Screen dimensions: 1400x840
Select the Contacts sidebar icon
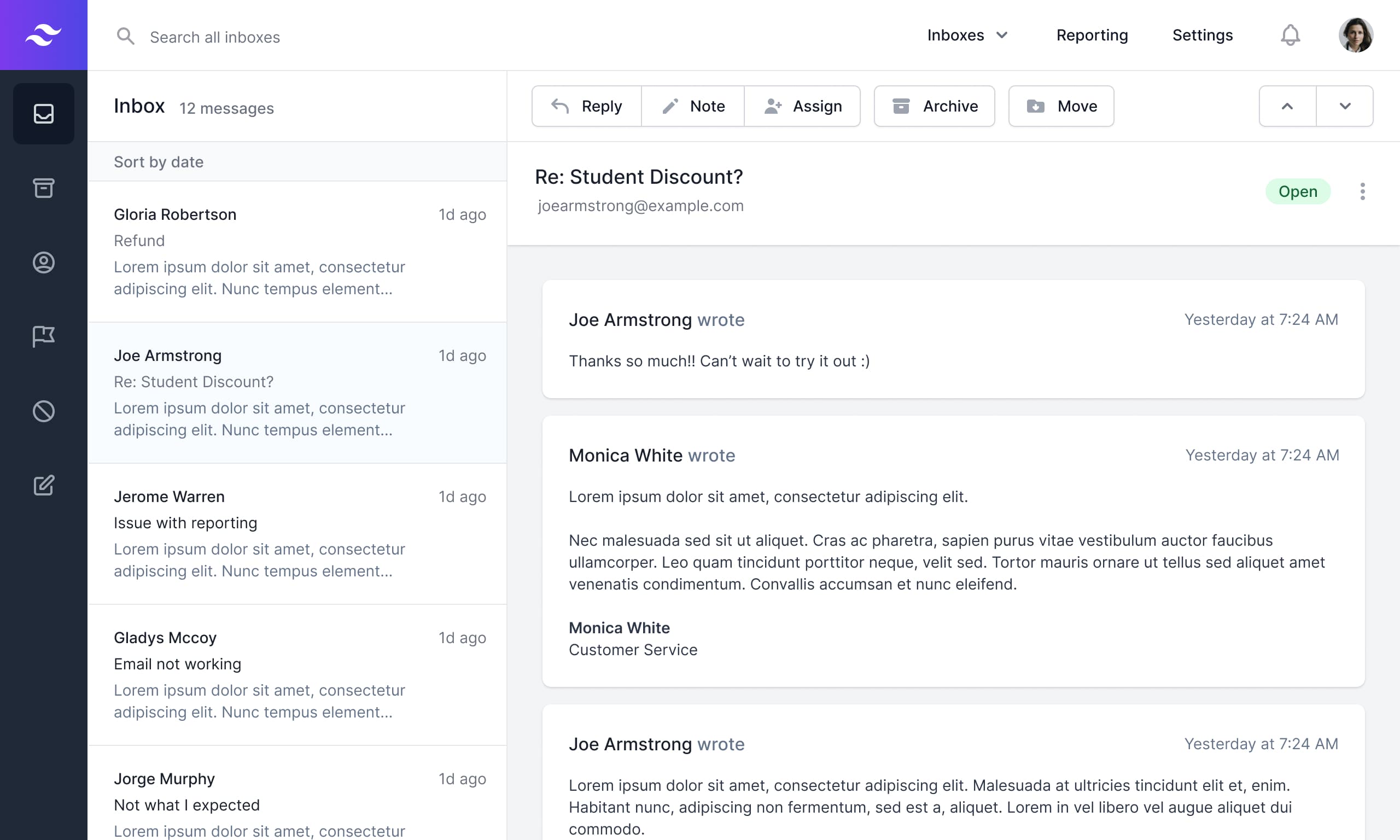(43, 261)
